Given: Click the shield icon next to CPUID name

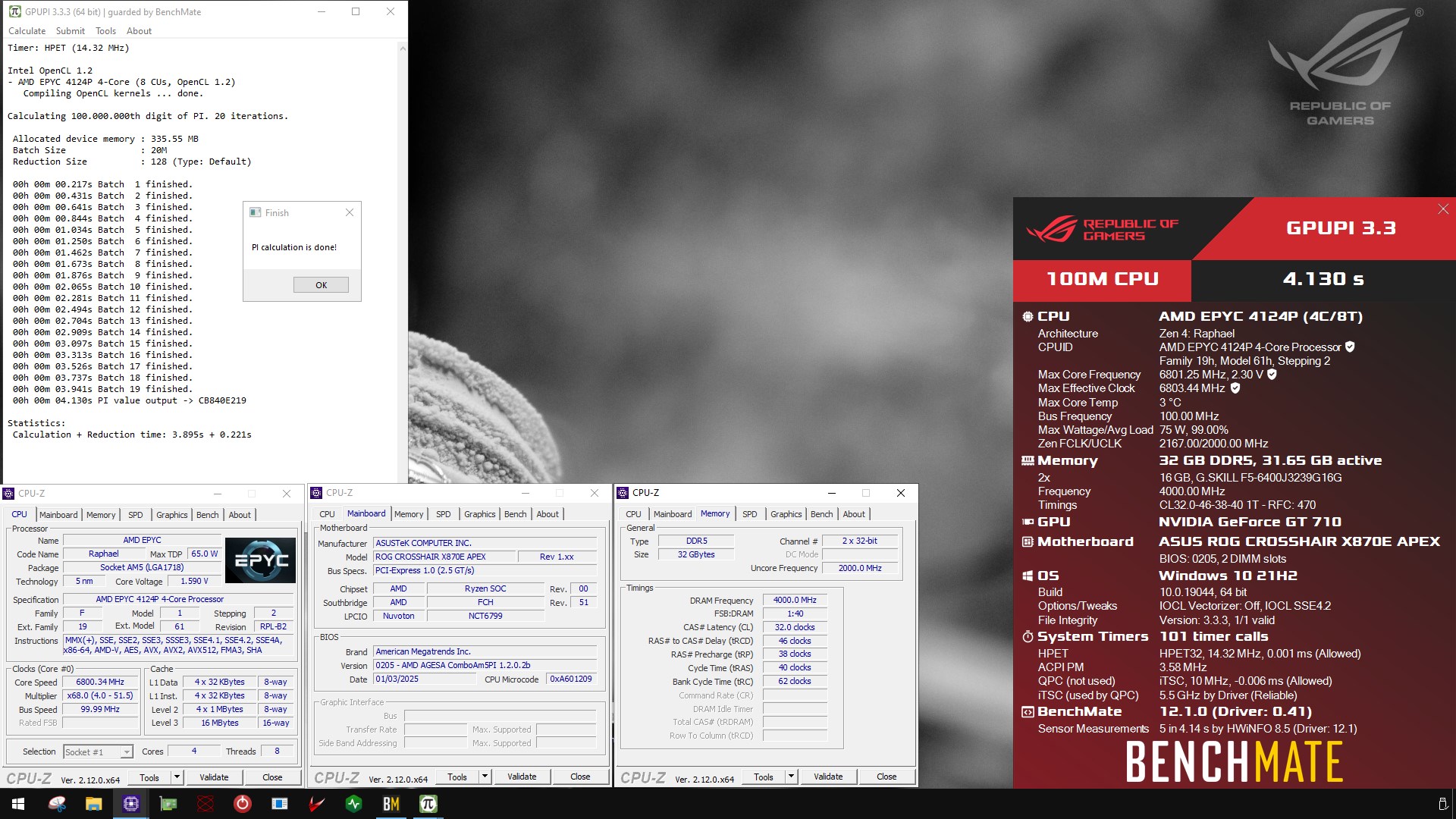Looking at the screenshot, I should 1350,347.
